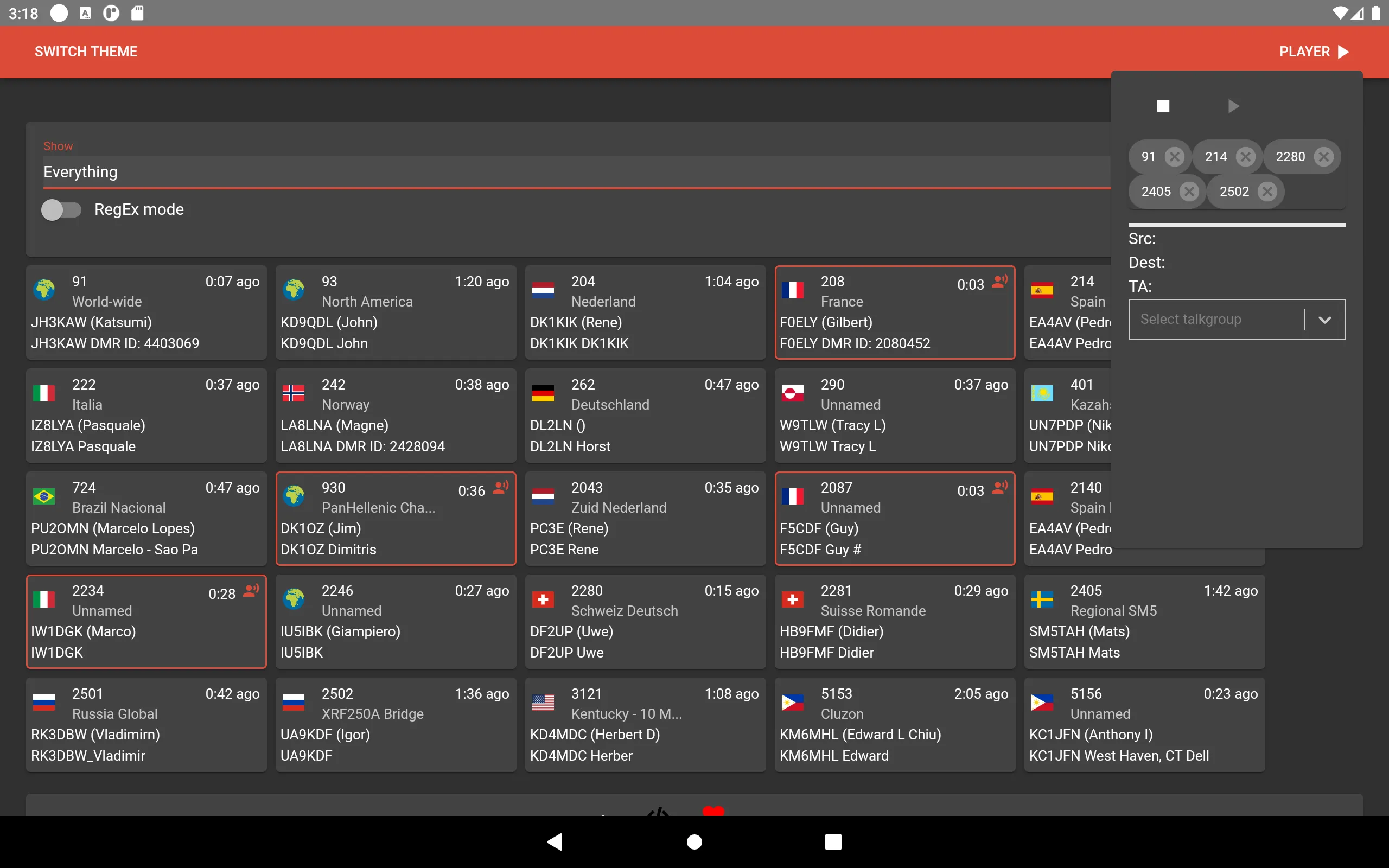Open the Show Everything filter field
The width and height of the screenshot is (1389, 868).
point(577,171)
